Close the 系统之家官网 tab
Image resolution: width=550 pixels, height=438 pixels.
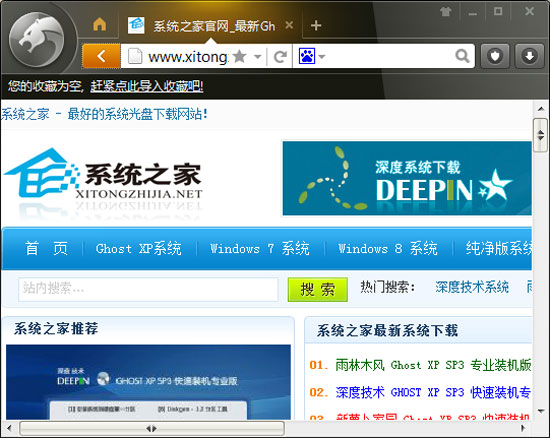click(x=289, y=25)
